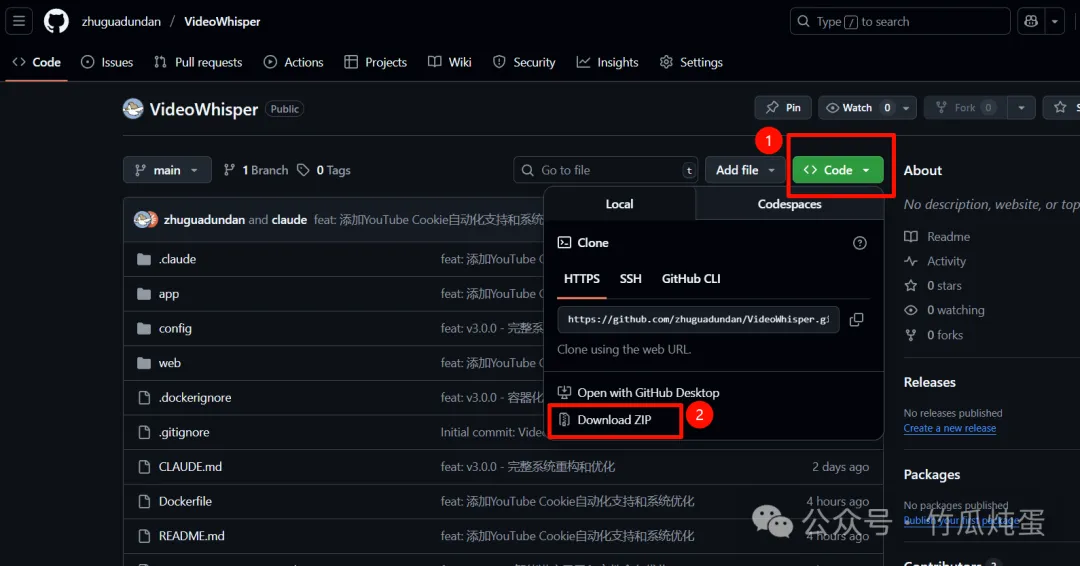
Task: Go to GitHub home via Octocat logo
Action: (x=56, y=21)
